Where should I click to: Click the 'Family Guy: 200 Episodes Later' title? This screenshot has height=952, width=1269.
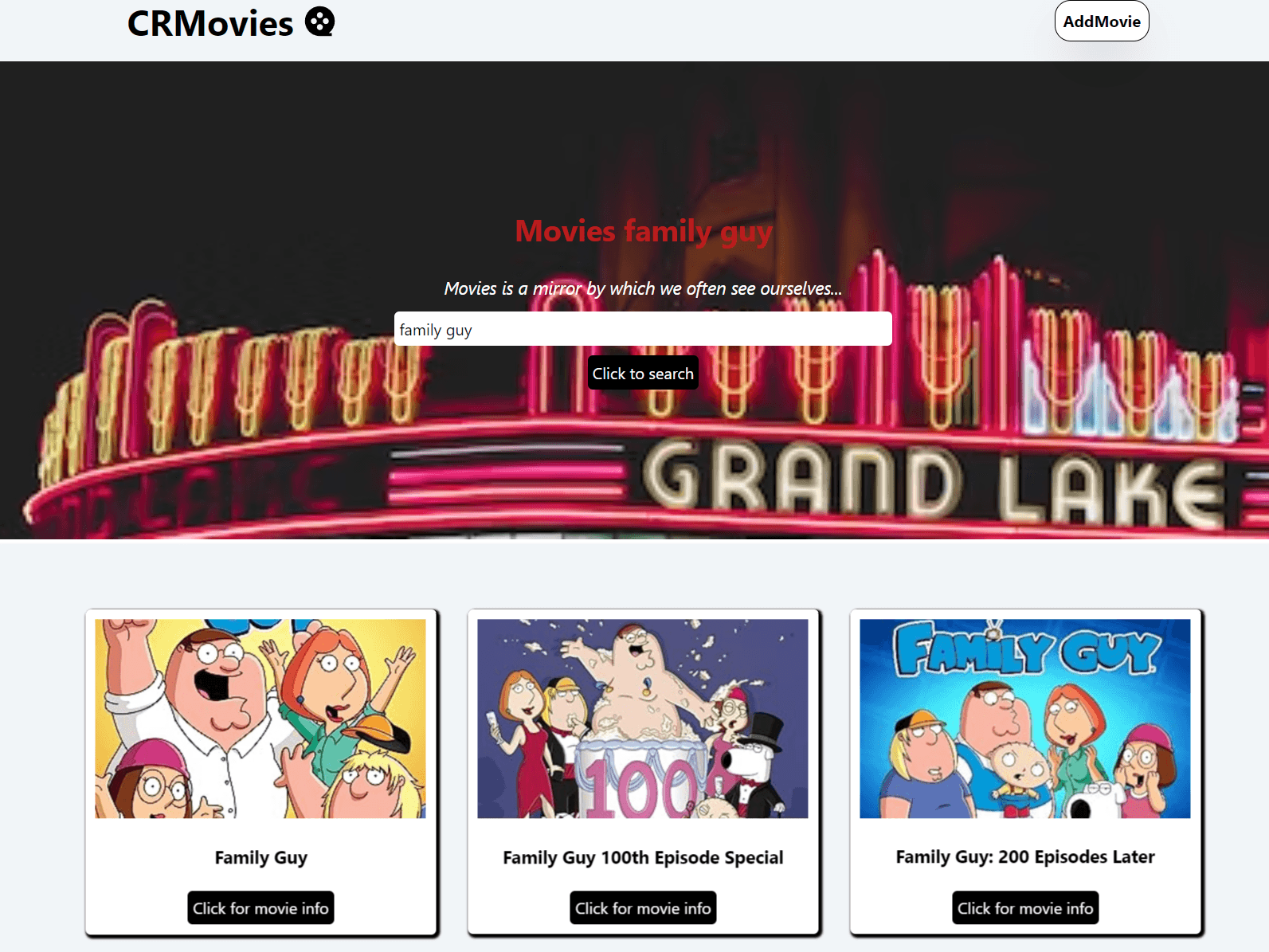(x=1025, y=856)
